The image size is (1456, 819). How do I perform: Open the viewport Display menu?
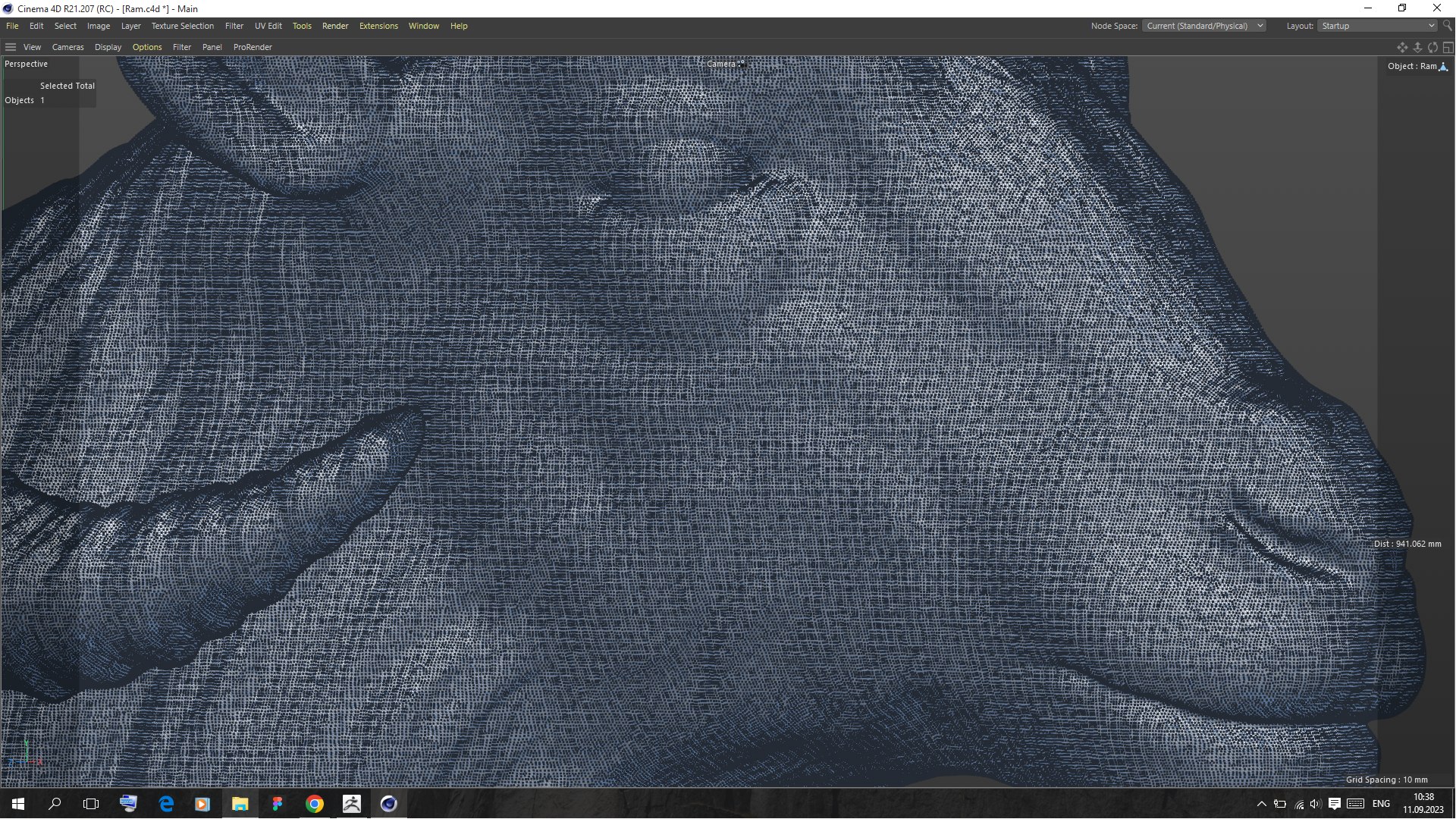tap(108, 47)
